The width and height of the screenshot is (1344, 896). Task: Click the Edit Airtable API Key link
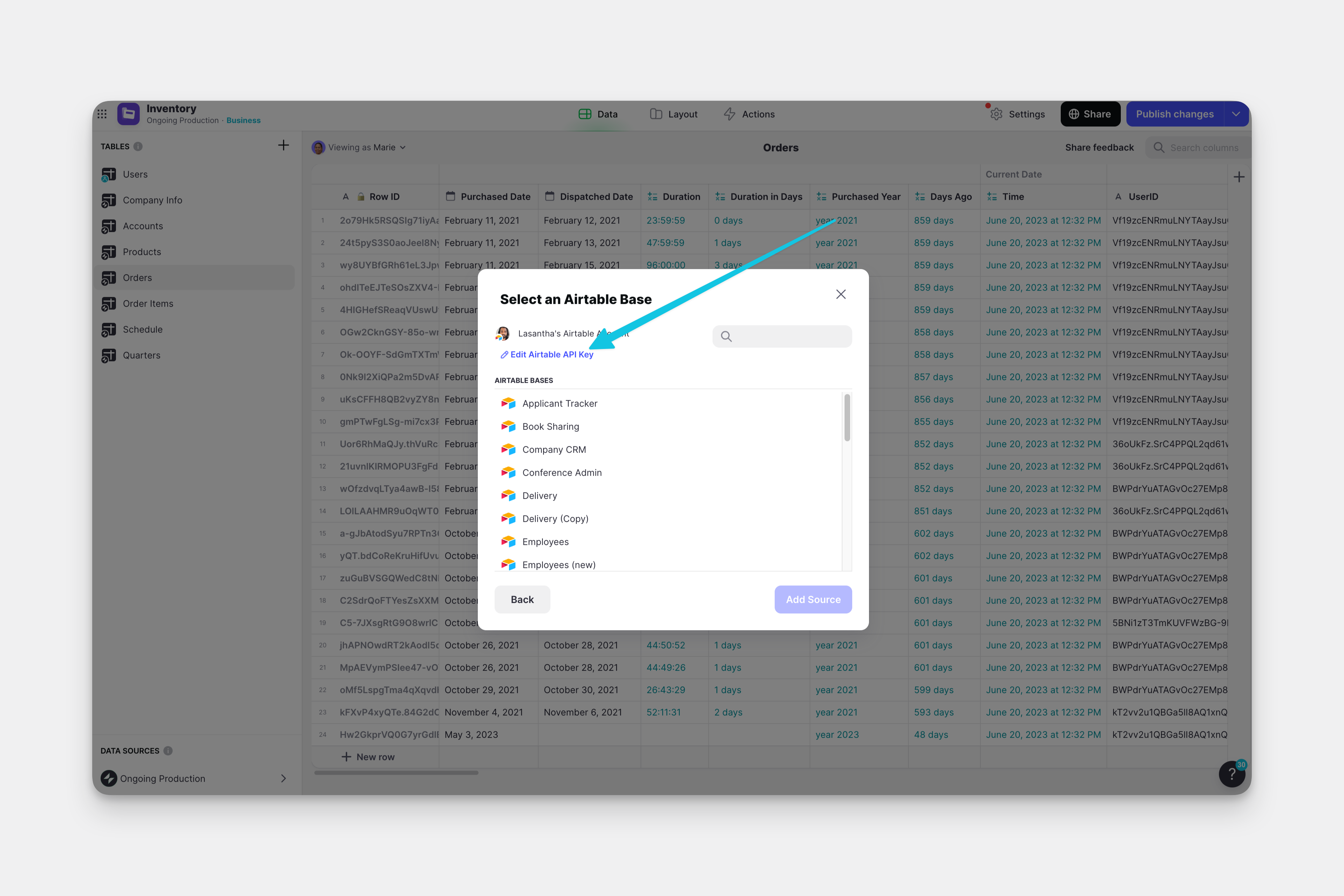(x=551, y=355)
